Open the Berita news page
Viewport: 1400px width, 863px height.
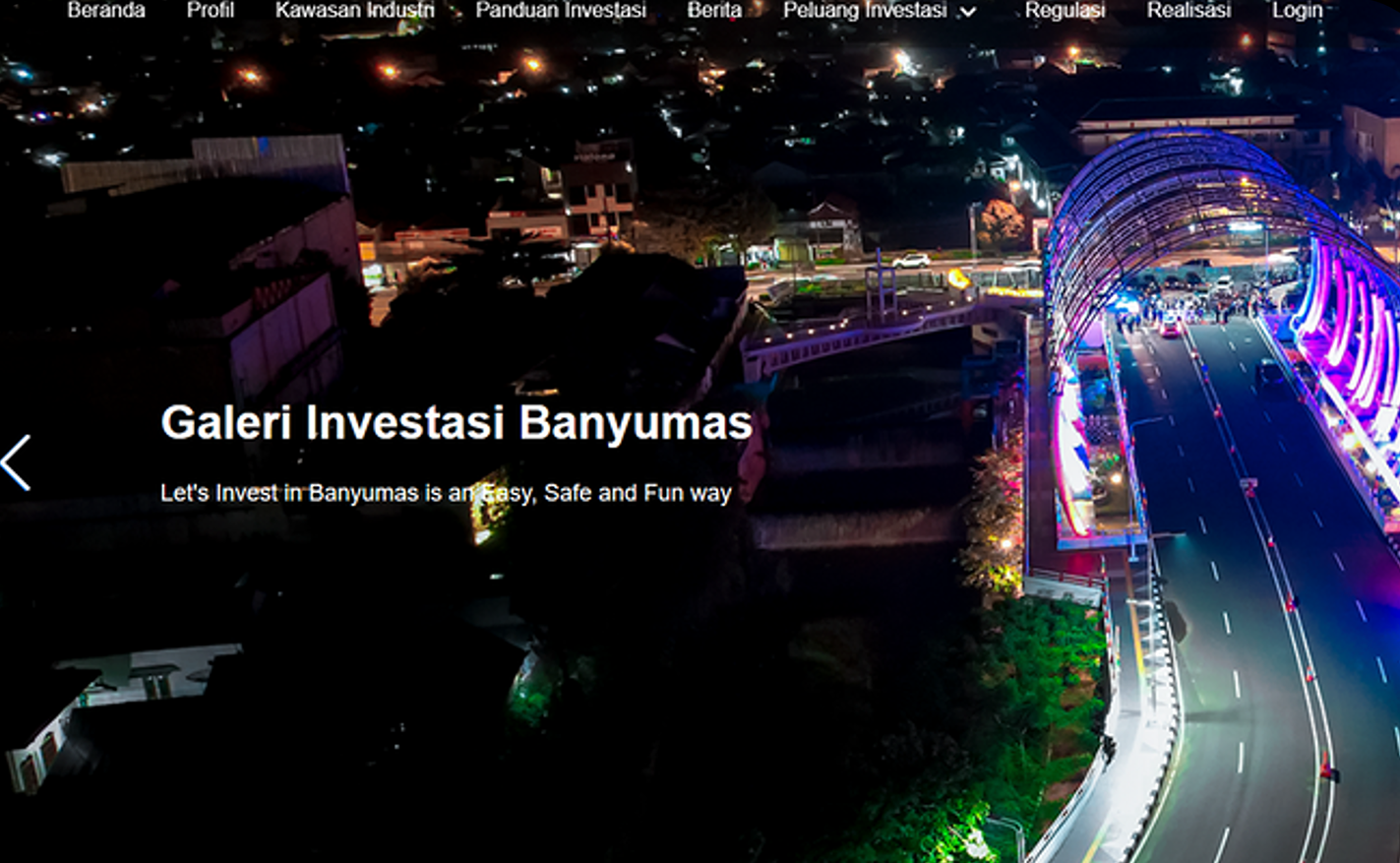point(715,11)
